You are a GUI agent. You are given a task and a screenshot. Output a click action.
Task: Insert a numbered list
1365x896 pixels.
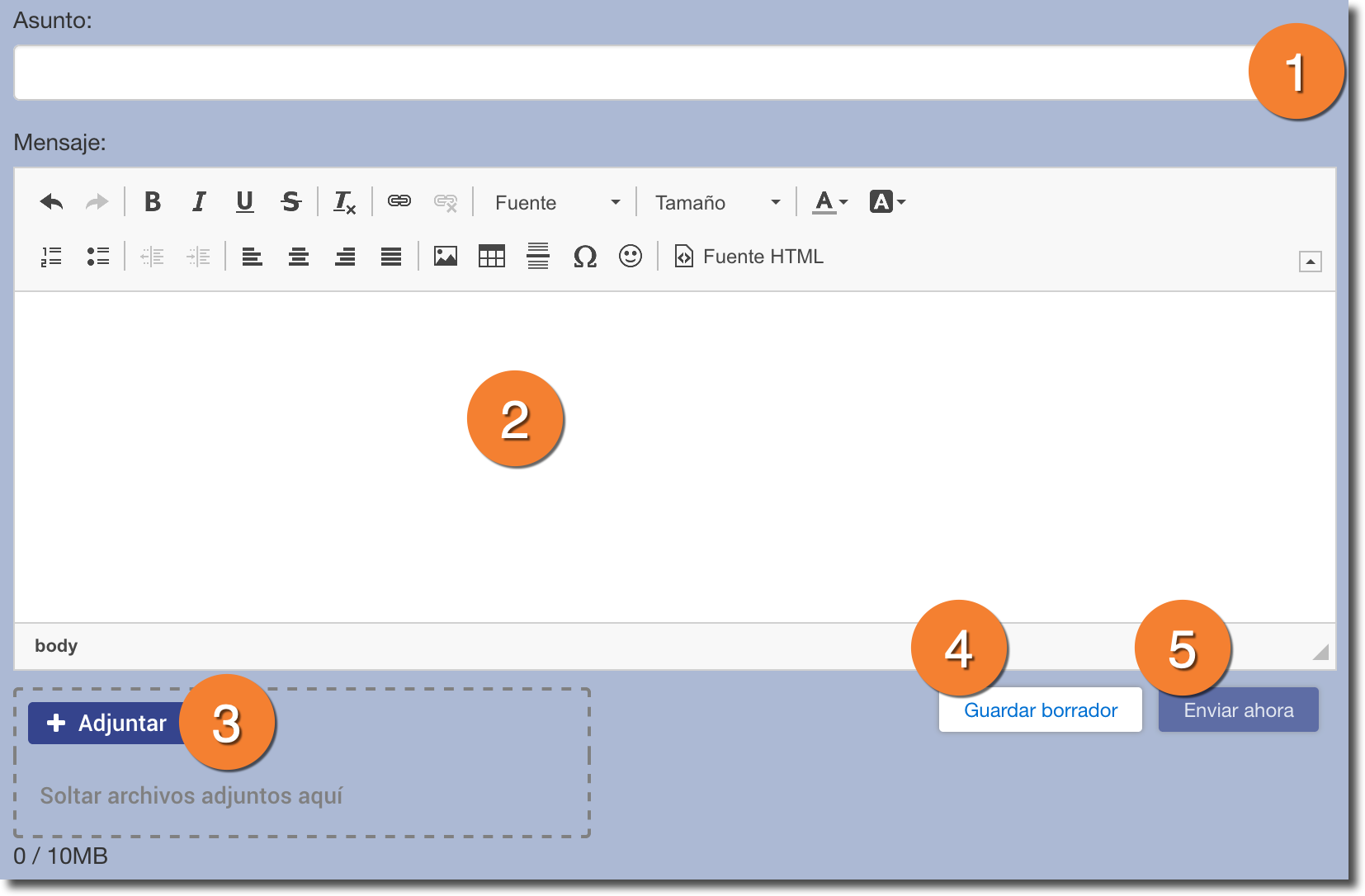click(51, 257)
